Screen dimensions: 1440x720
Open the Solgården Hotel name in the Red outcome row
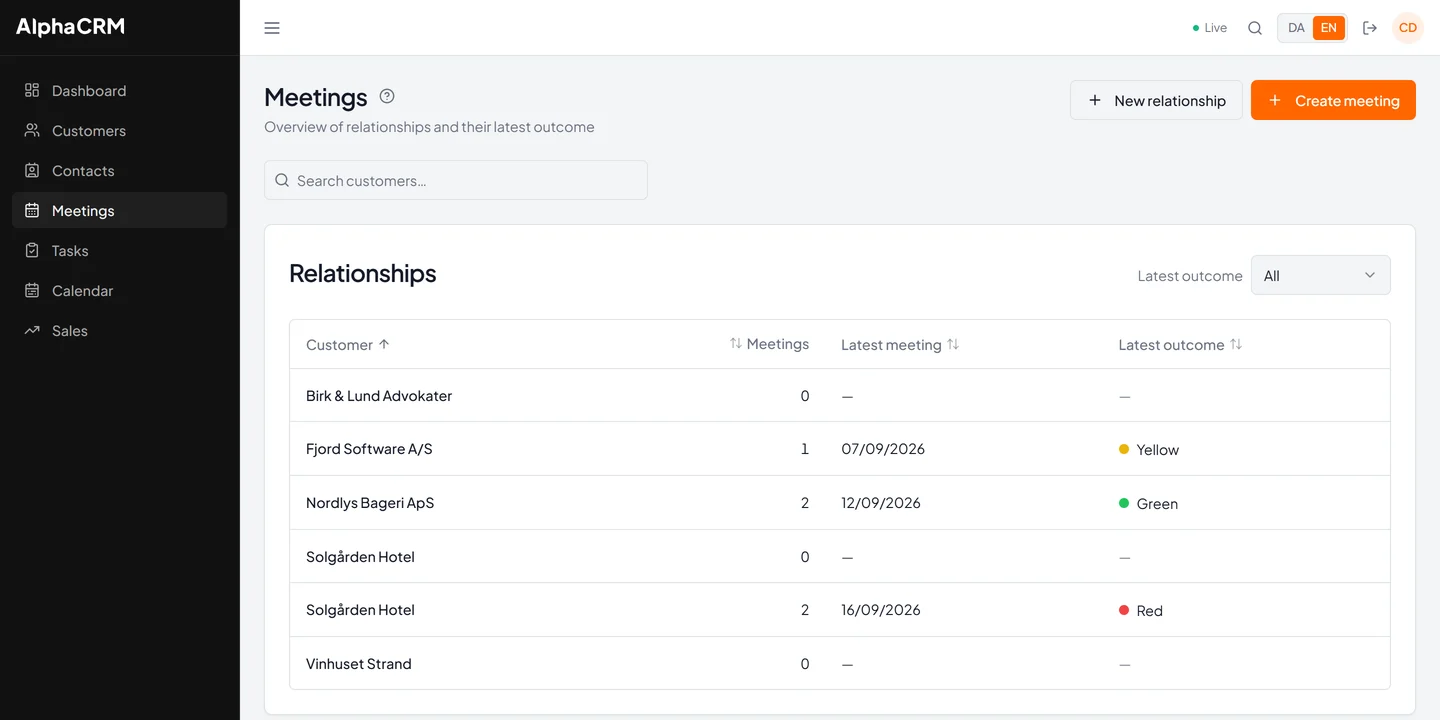point(360,610)
